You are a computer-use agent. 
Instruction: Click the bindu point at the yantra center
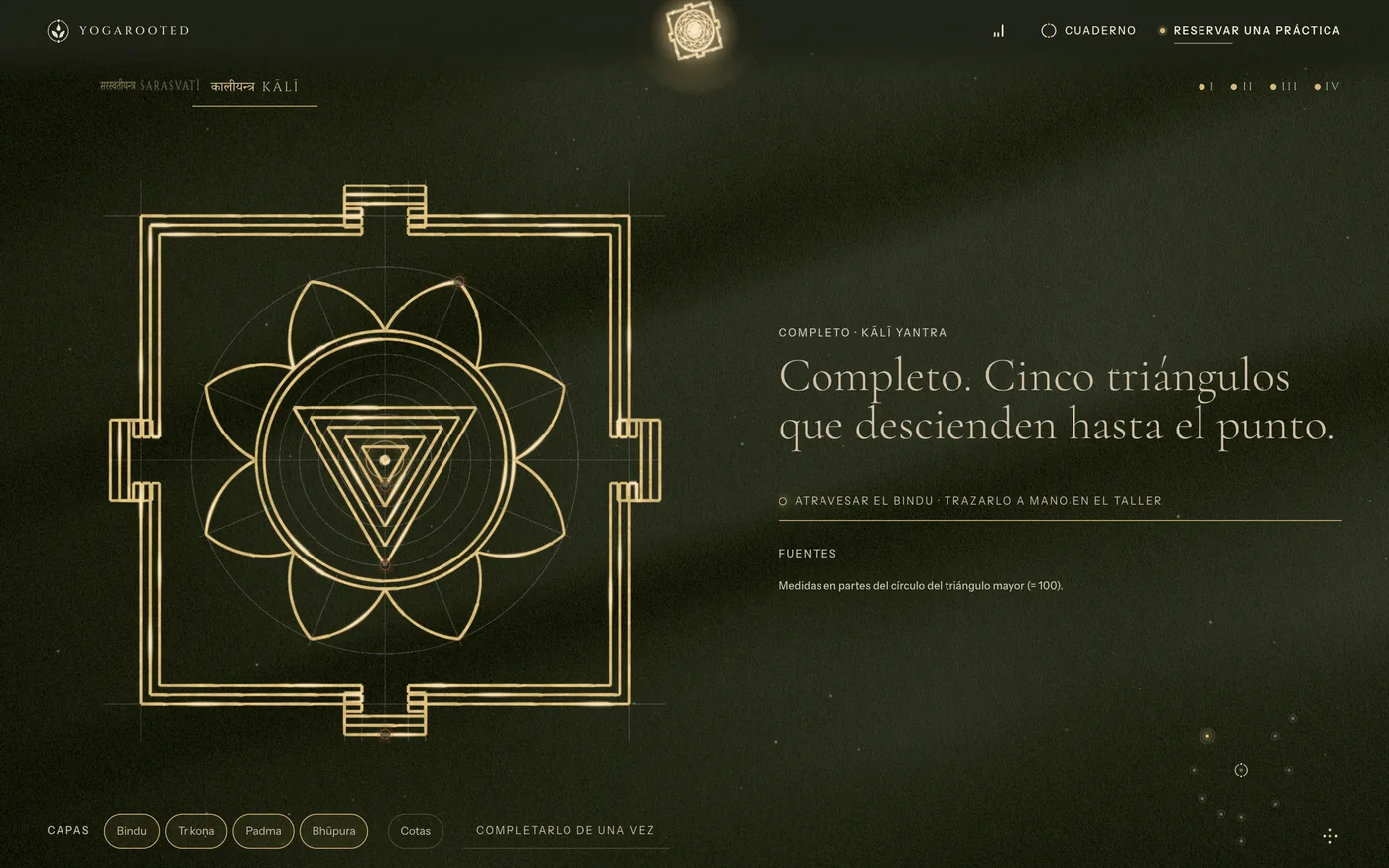click(384, 460)
